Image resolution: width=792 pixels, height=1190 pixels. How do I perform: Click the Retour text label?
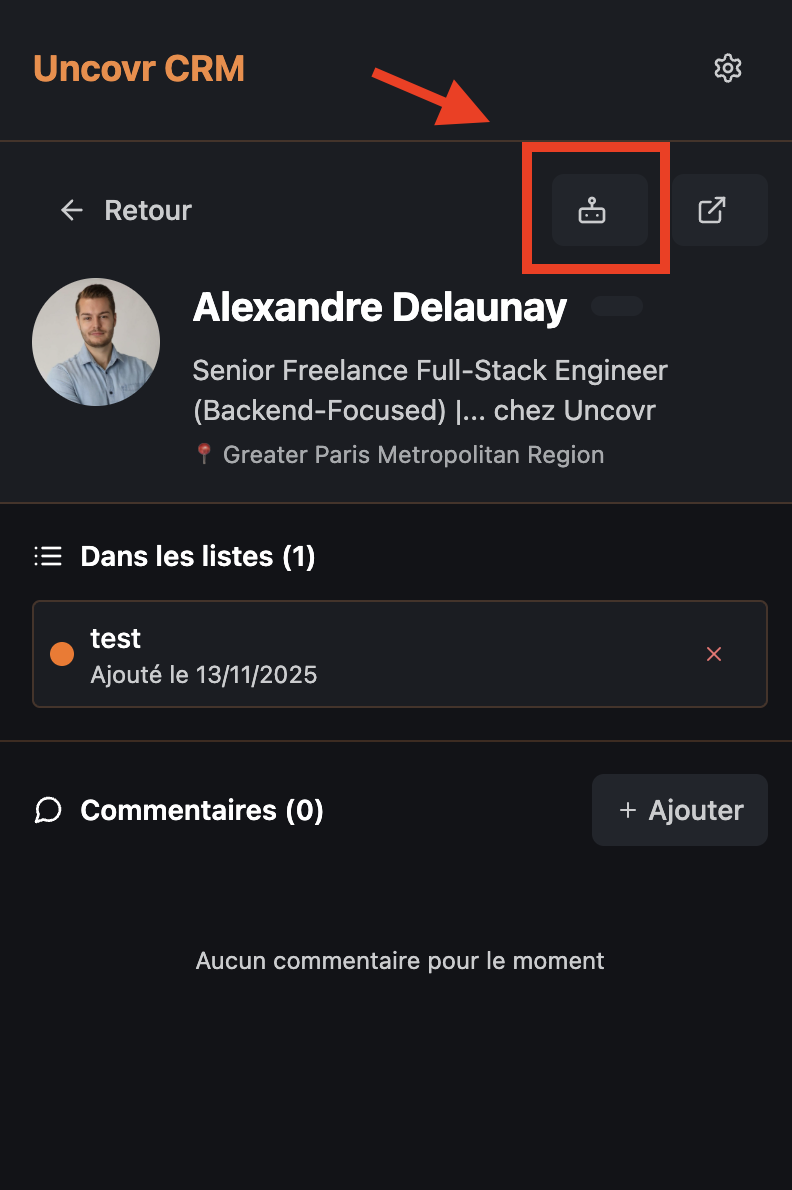(148, 210)
